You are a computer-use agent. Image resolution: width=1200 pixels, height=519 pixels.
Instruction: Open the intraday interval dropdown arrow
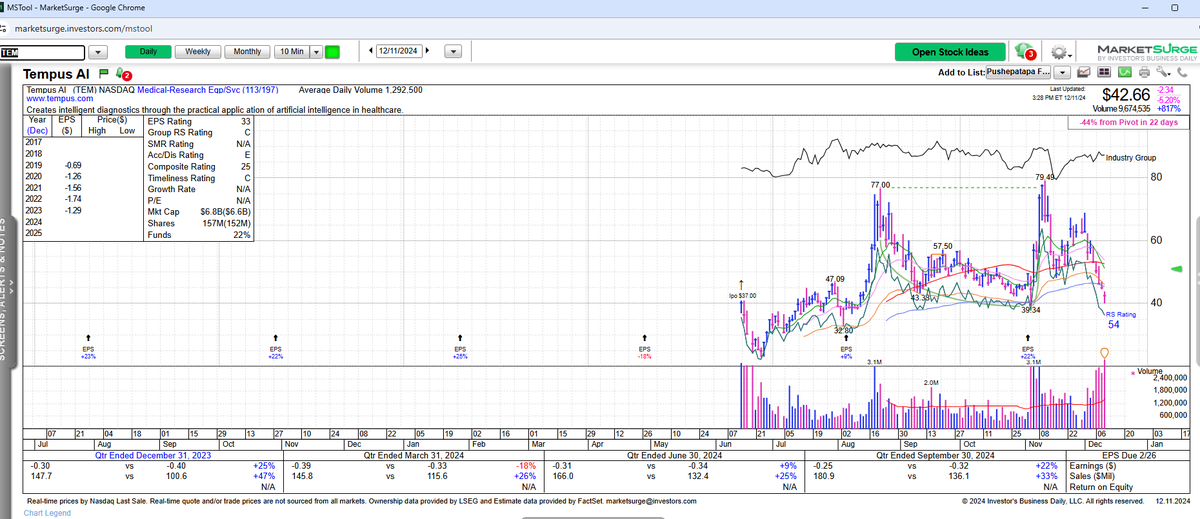click(x=316, y=52)
